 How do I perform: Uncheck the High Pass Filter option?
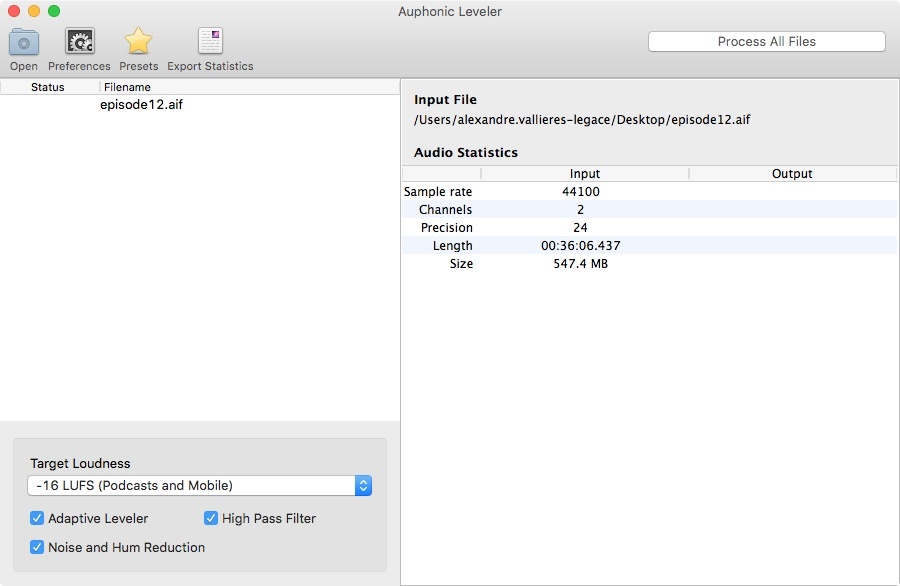click(211, 518)
